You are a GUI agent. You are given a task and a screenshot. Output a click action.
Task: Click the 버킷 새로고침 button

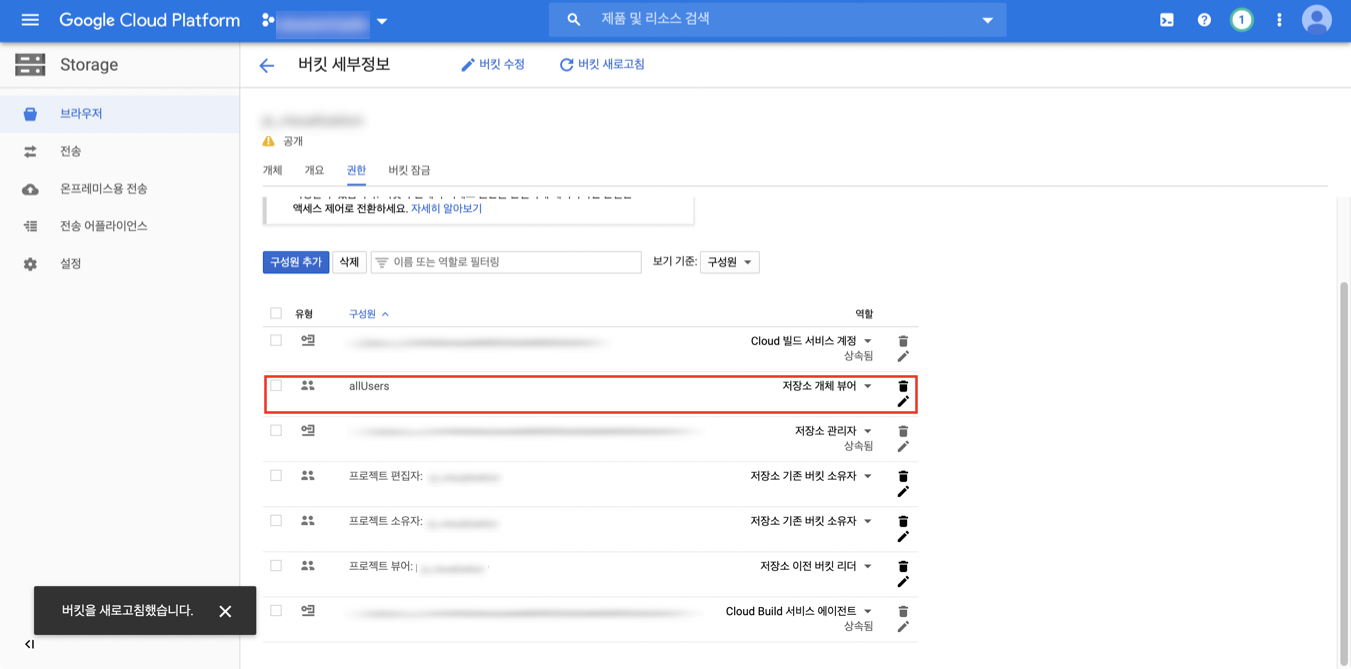(602, 65)
